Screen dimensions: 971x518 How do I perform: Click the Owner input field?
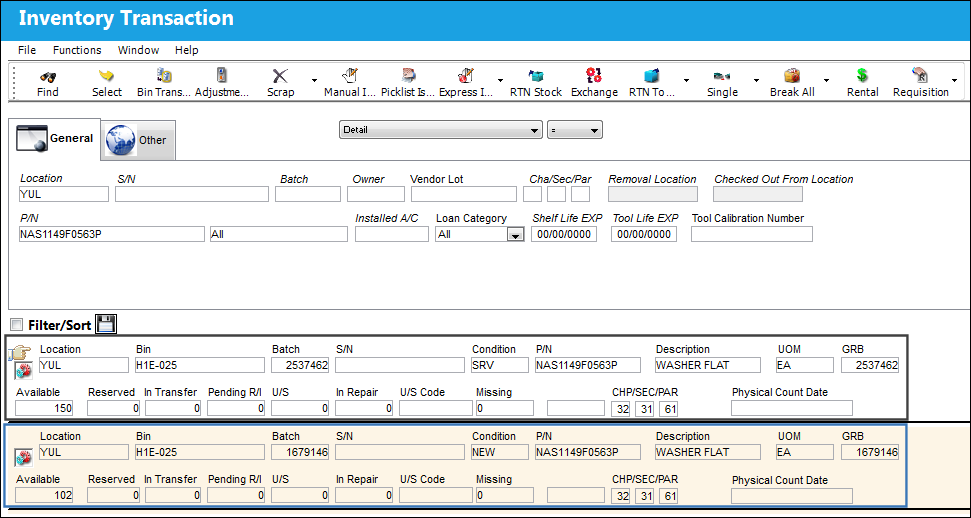tap(376, 194)
